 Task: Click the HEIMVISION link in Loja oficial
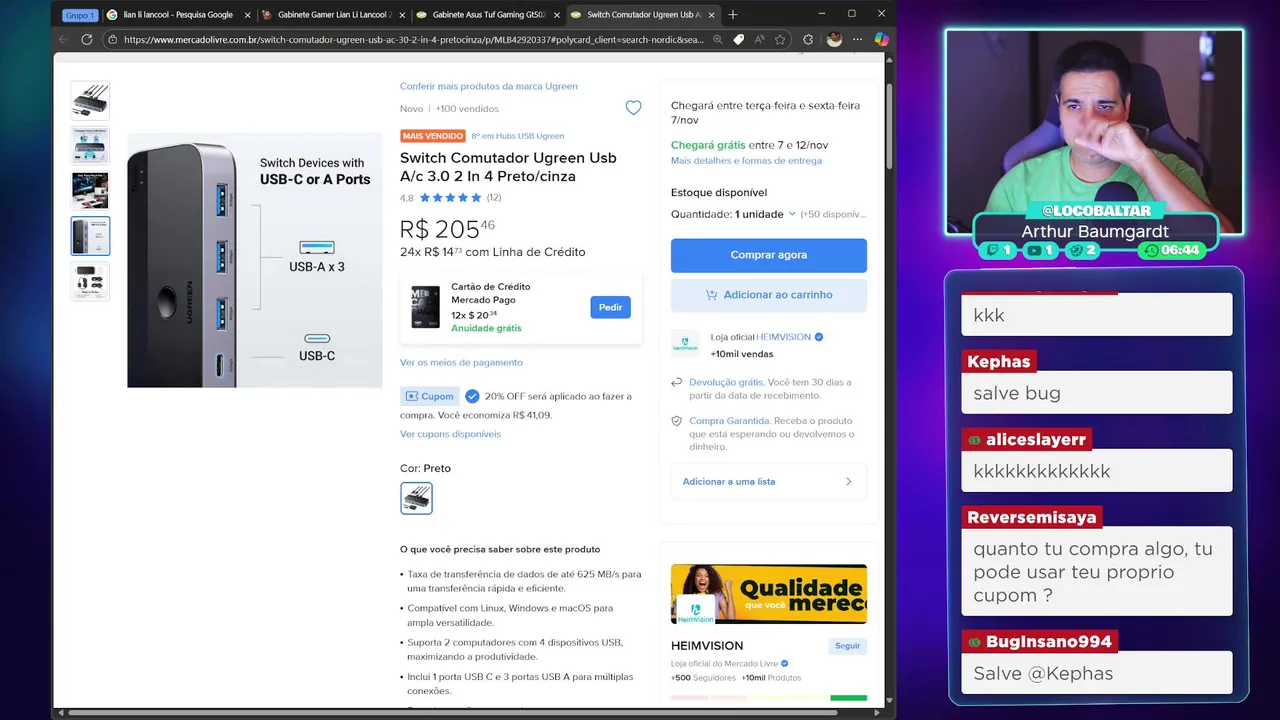click(x=783, y=337)
